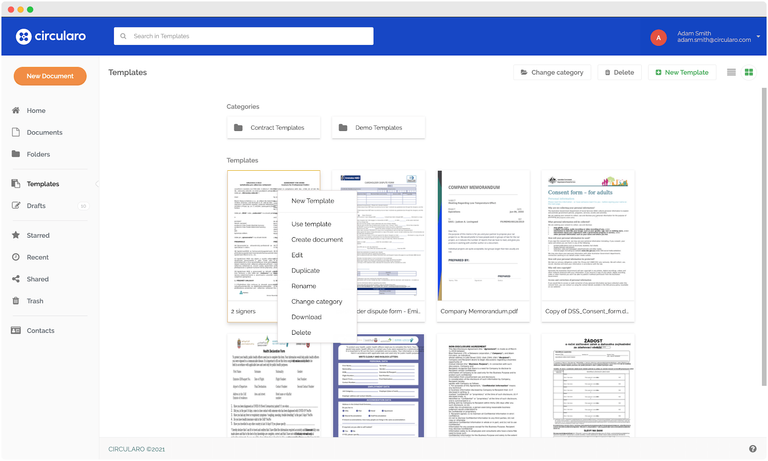Viewport: 768px width, 461px height.
Task: Open the Contract Templates category folder
Action: (273, 128)
